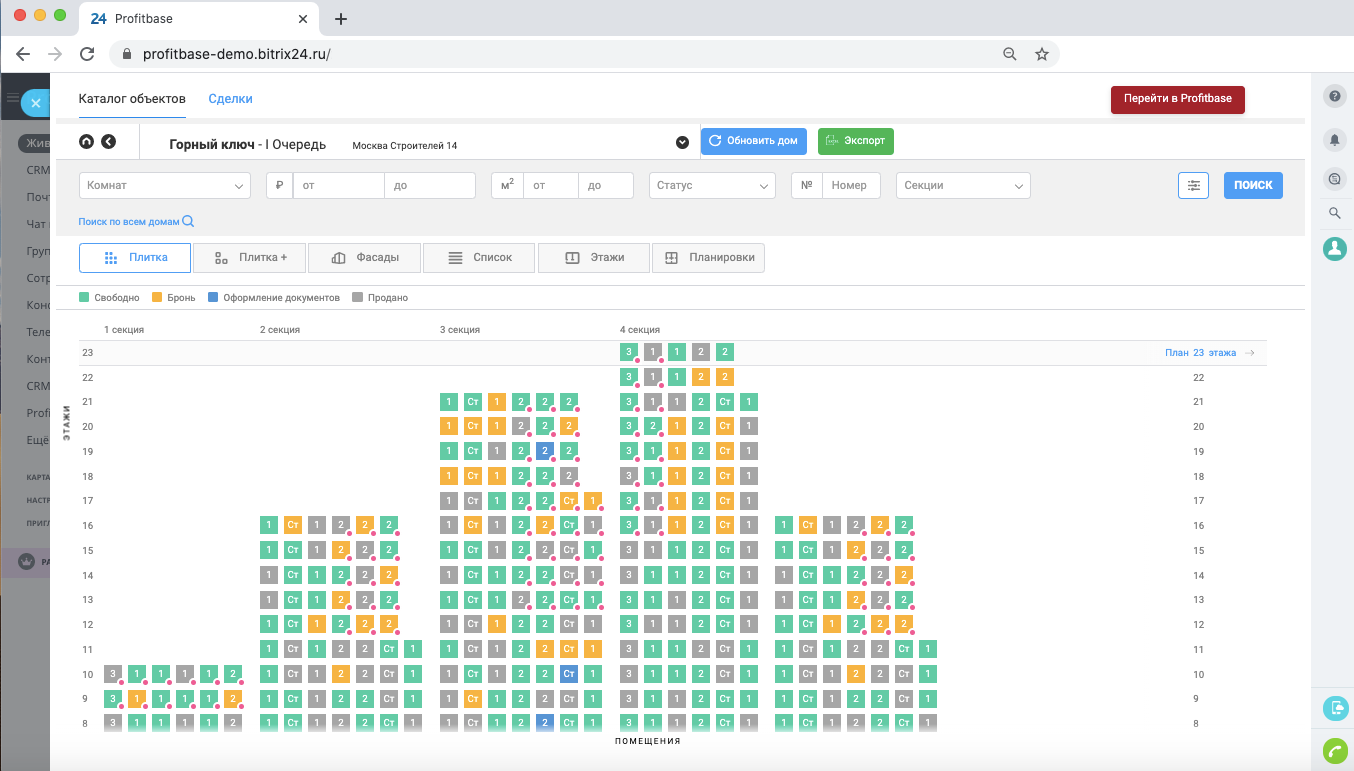Open the green 3 tile on floor 23
The width and height of the screenshot is (1354, 771).
coord(629,352)
